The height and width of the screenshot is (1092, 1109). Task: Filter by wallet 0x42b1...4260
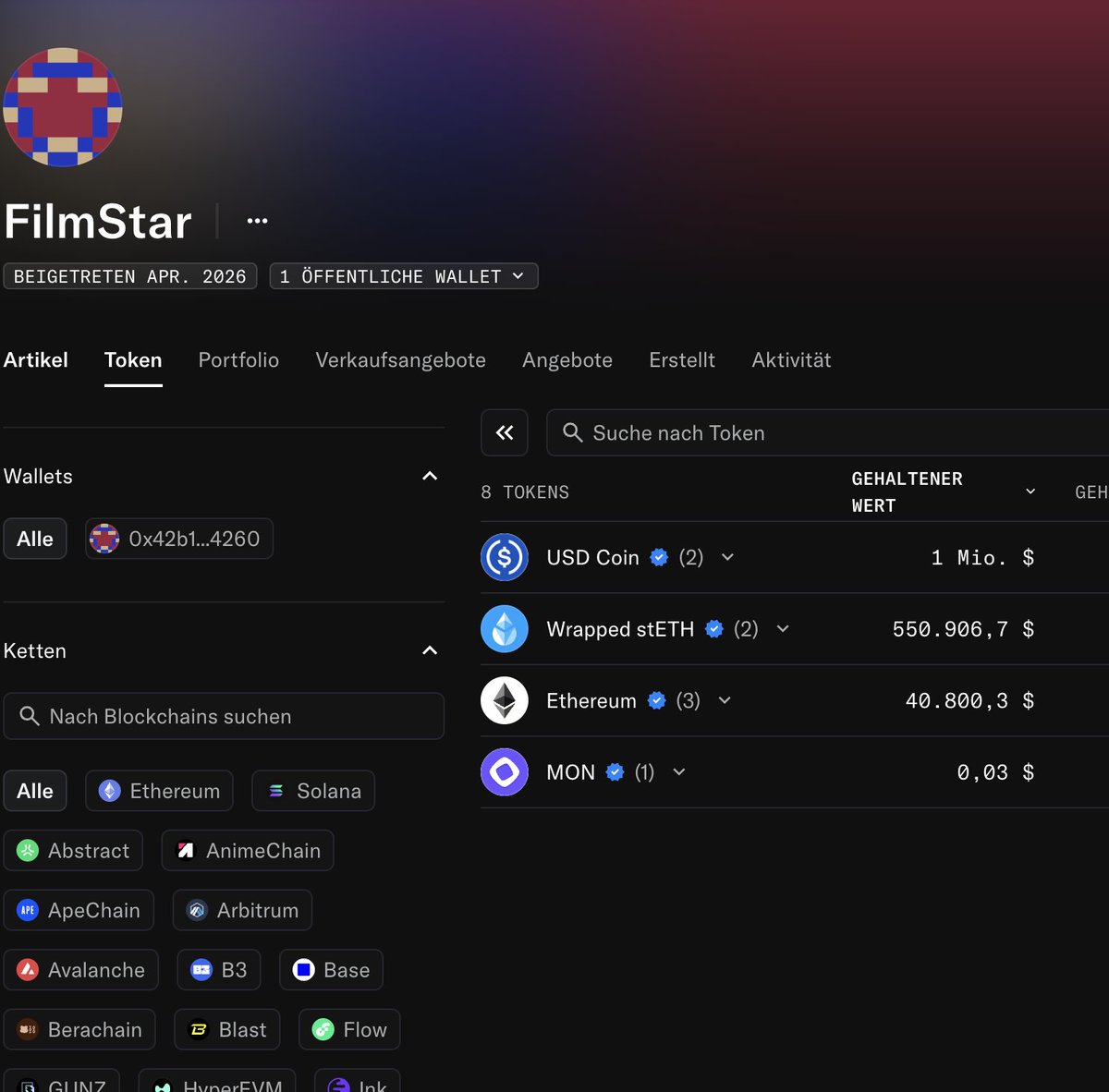(179, 539)
